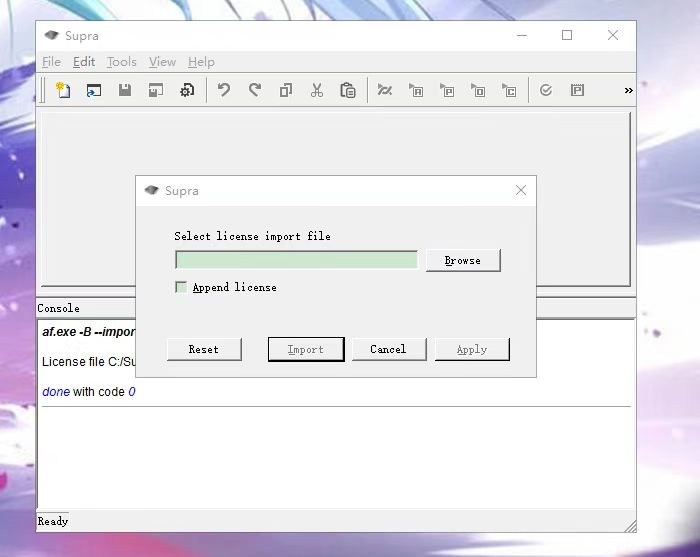Screen dimensions: 700x557
Task: Minimize the main Supra window
Action: coord(522,35)
